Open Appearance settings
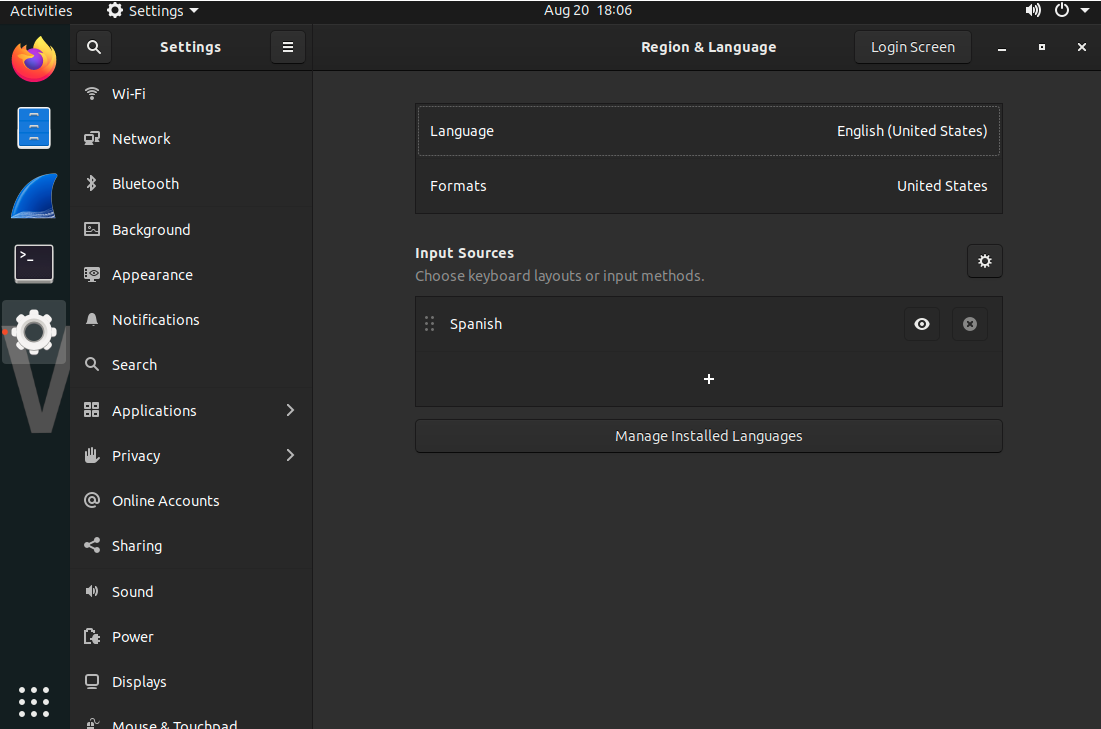This screenshot has height=729, width=1101. 191,275
